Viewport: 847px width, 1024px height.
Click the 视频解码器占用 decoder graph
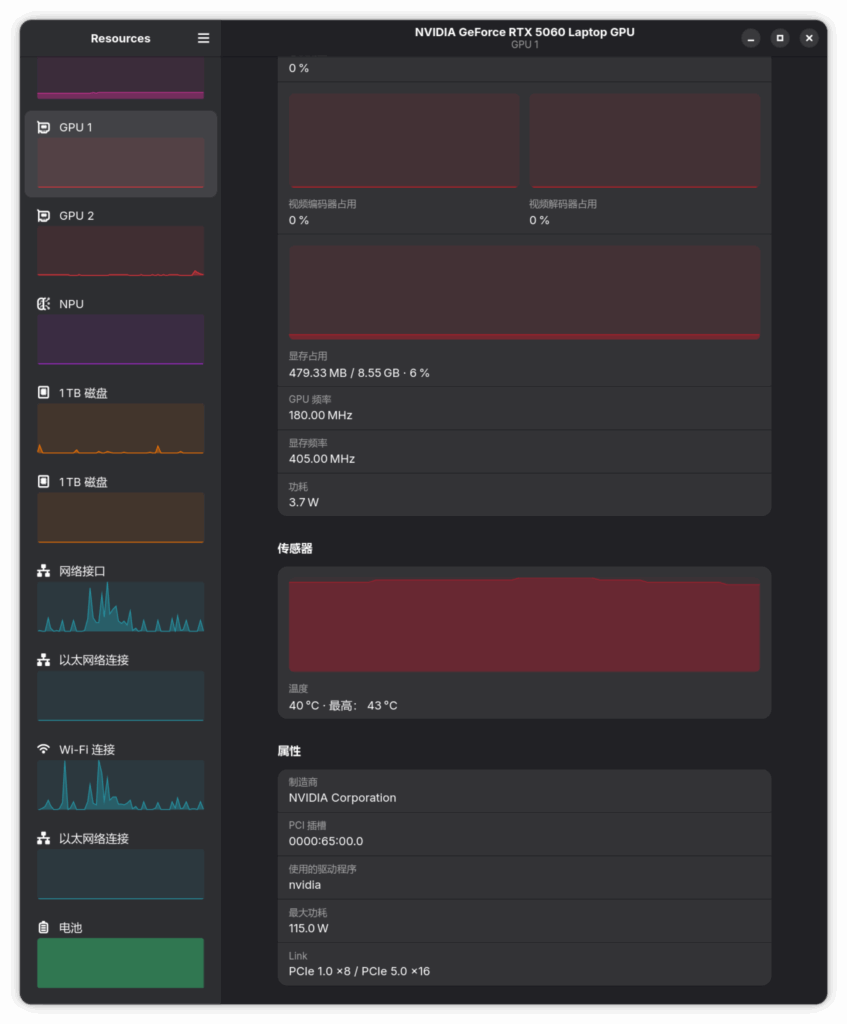(644, 141)
